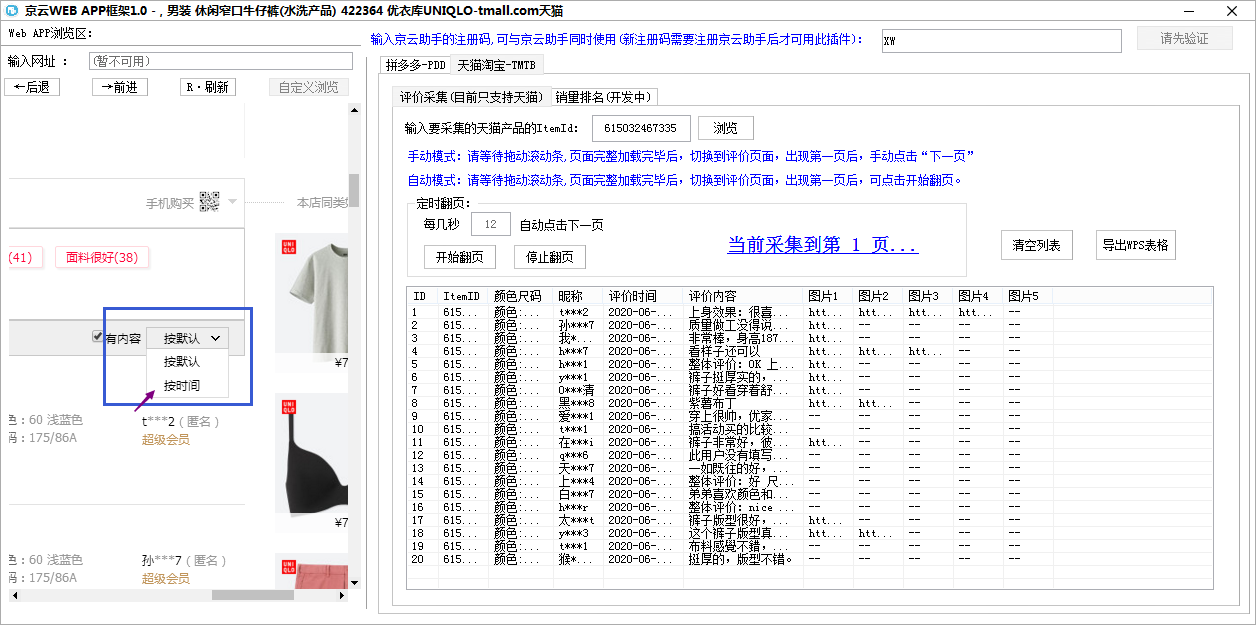Open the 评价采集 sub-tab
The image size is (1256, 625).
(471, 97)
